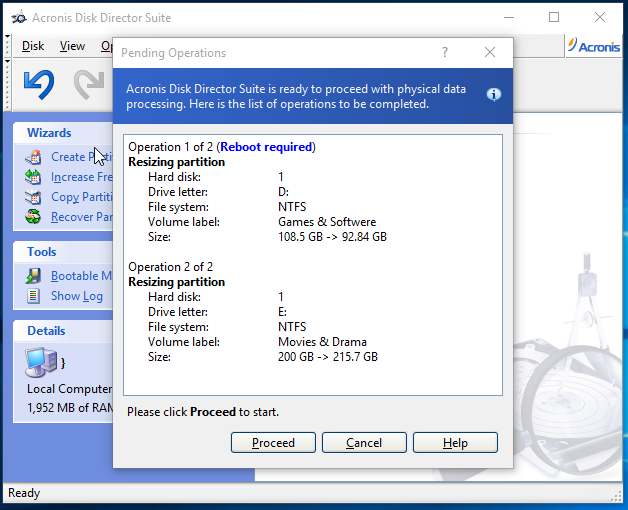
Task: Click the 'Reboot required' text
Action: 266,147
